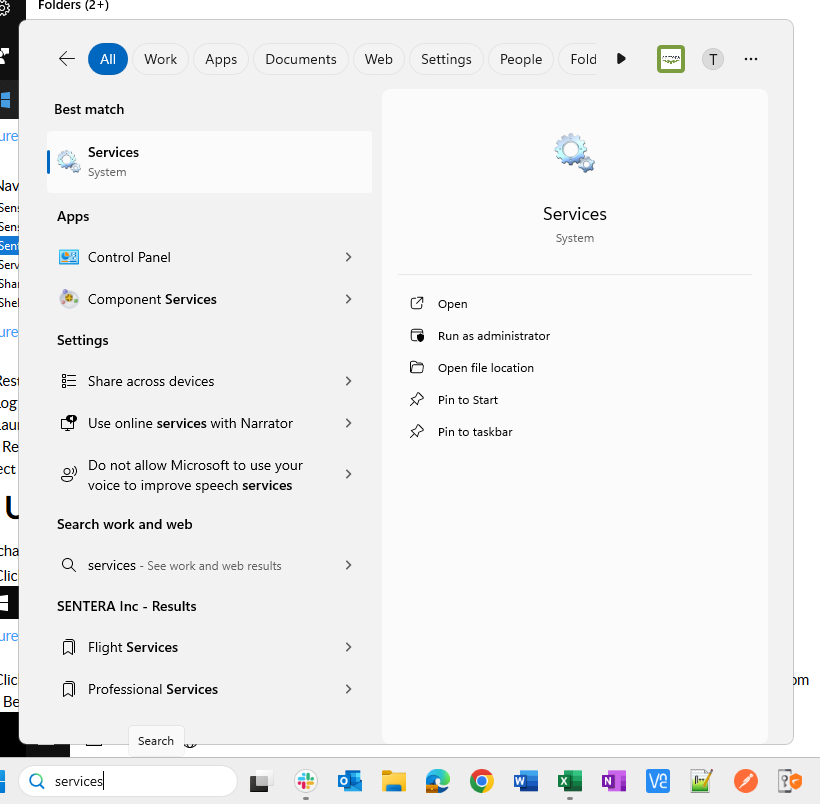Image resolution: width=820 pixels, height=804 pixels.
Task: Open Excel from the taskbar
Action: pyautogui.click(x=570, y=781)
